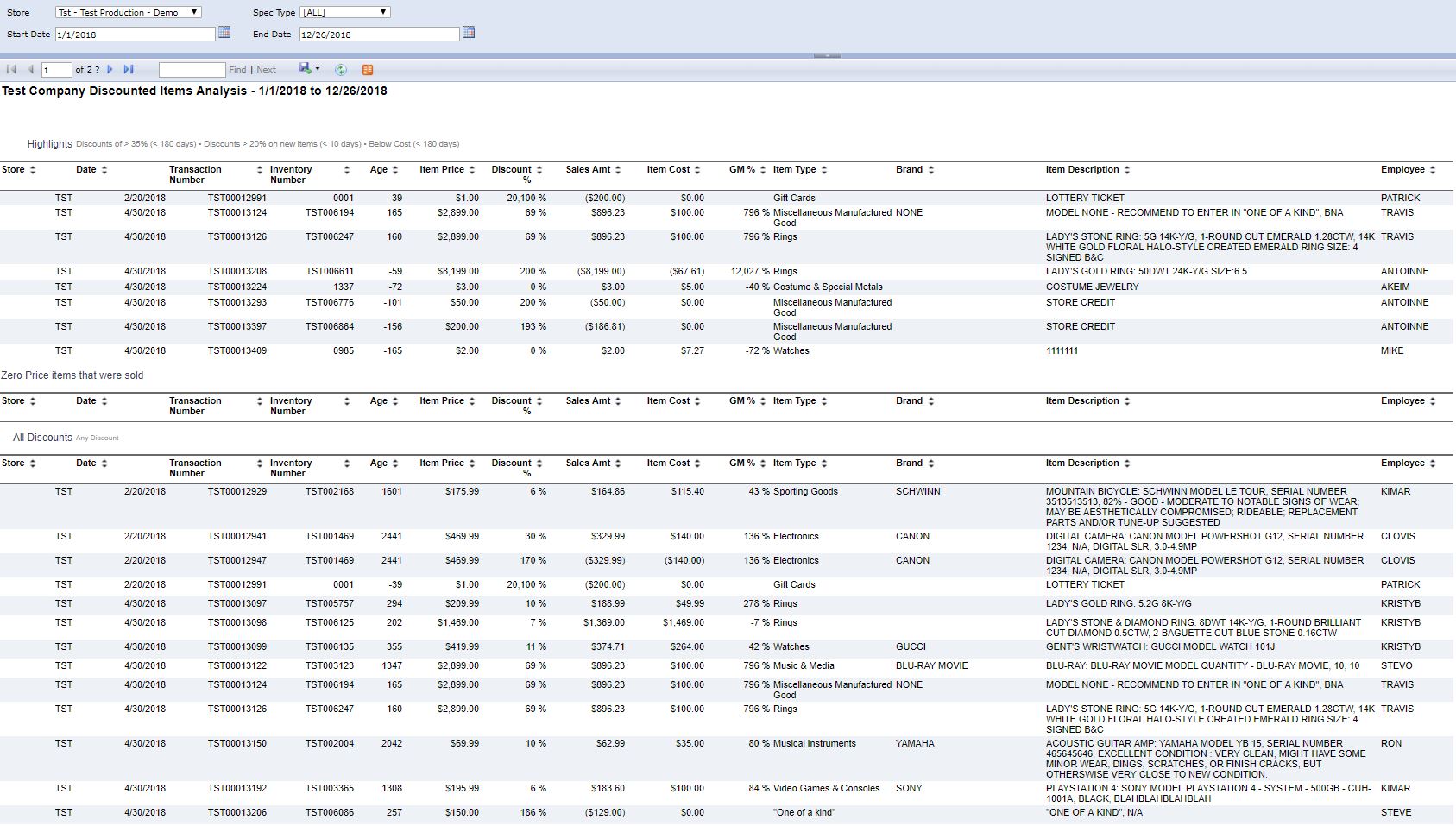1456x826 pixels.
Task: Click the Find link
Action: pyautogui.click(x=237, y=70)
